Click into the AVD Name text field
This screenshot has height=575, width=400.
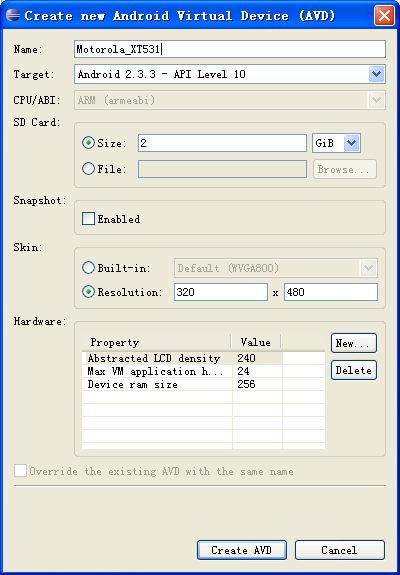tap(230, 49)
